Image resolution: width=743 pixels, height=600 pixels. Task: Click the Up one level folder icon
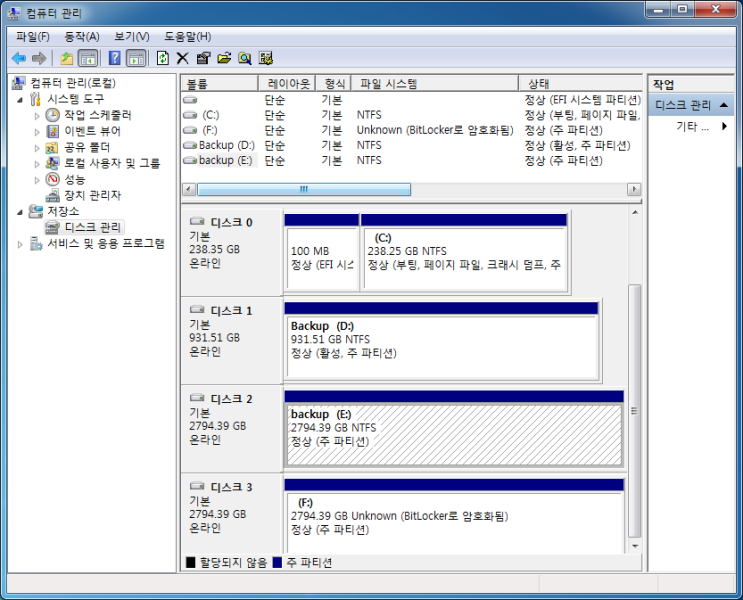click(x=67, y=58)
